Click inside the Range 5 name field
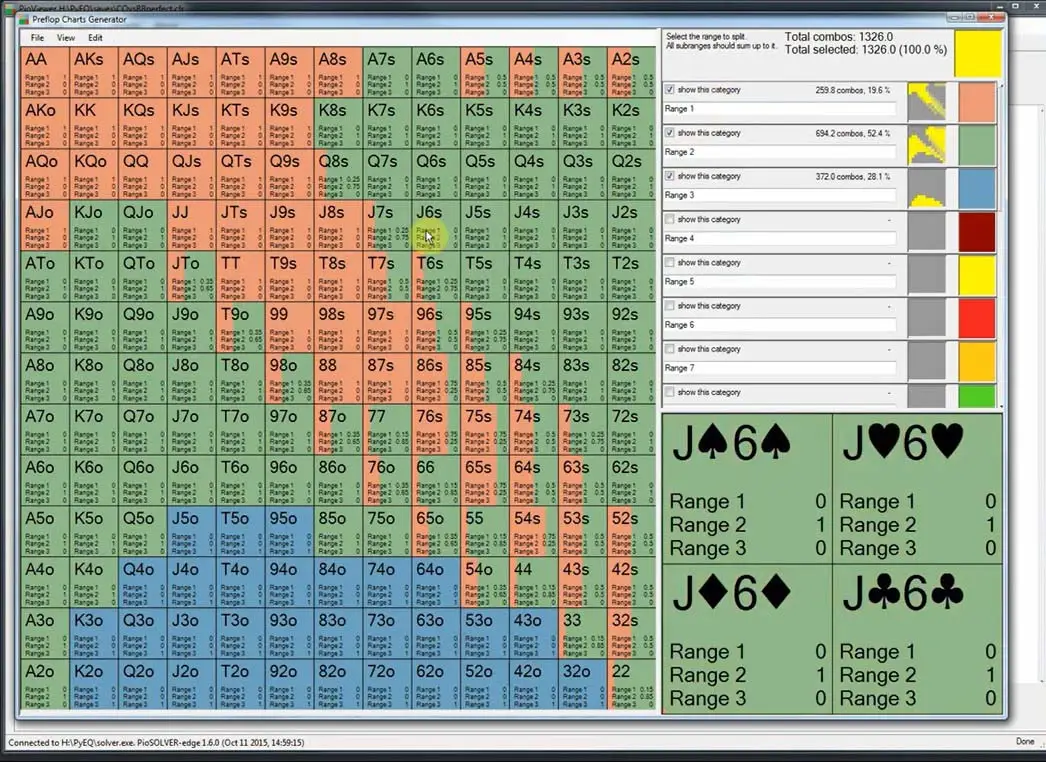Viewport: 1046px width, 762px height. point(780,280)
